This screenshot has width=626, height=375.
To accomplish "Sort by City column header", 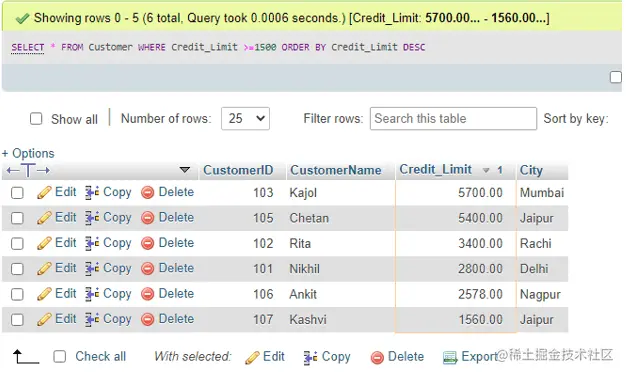I will pos(531,171).
